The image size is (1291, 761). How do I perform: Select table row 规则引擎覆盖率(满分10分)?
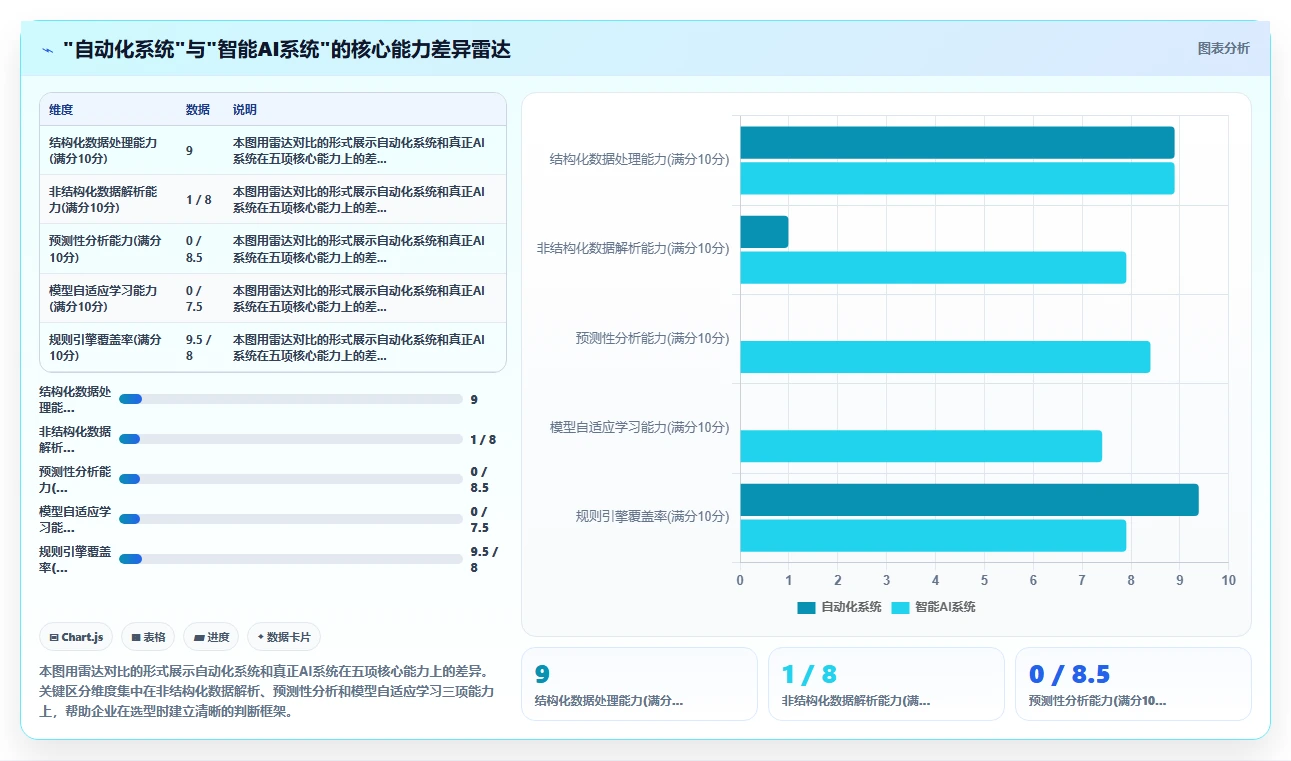[x=273, y=347]
